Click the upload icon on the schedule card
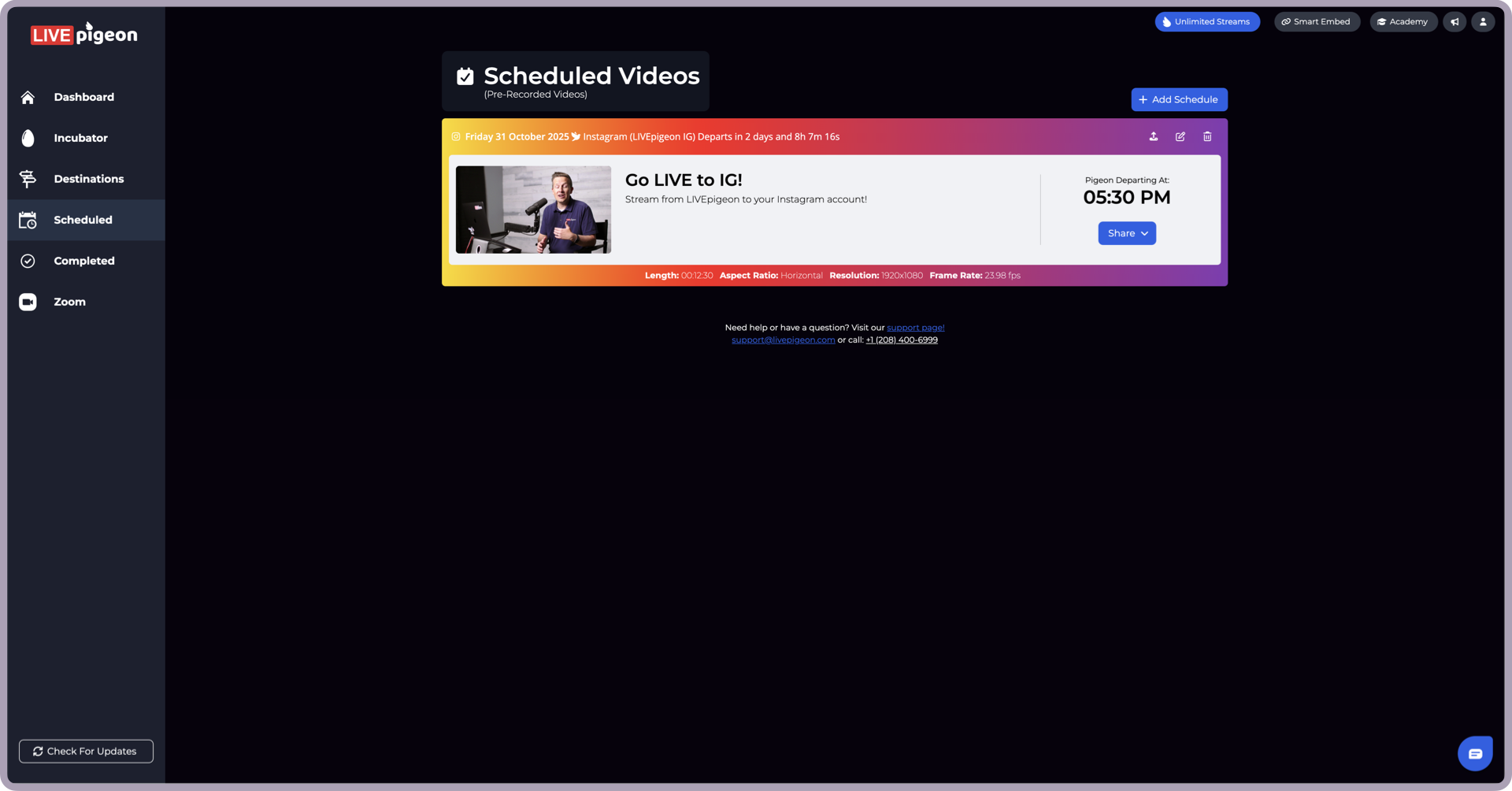This screenshot has height=791, width=1512. pos(1154,136)
